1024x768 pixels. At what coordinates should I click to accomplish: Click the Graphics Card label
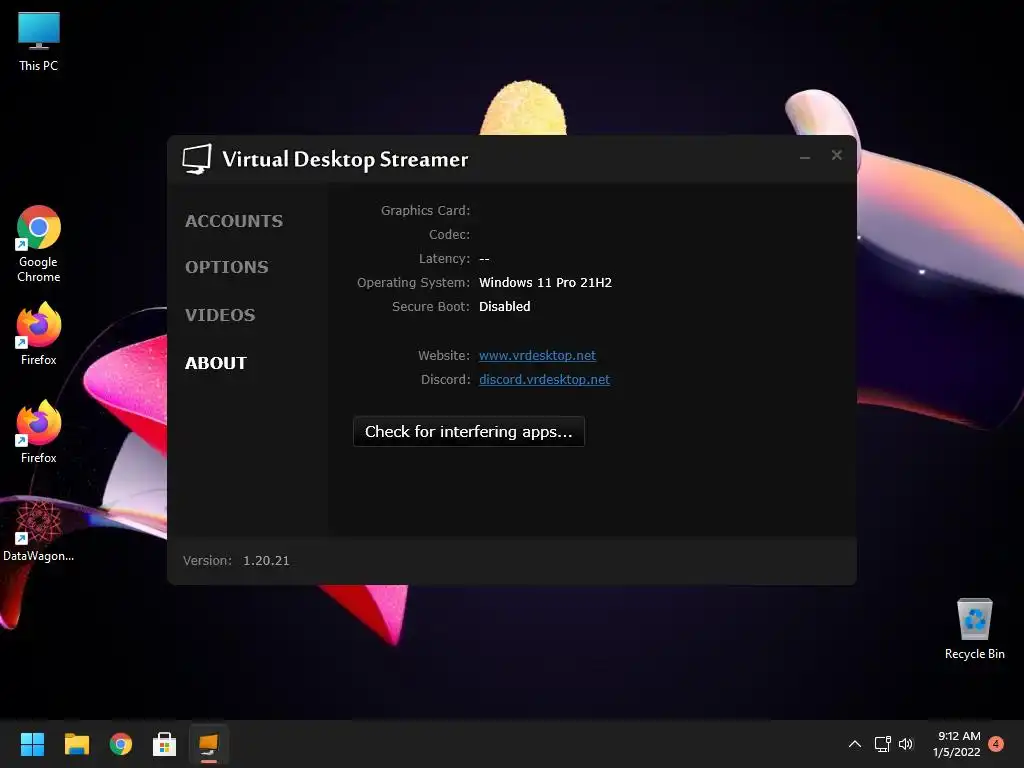(x=425, y=210)
